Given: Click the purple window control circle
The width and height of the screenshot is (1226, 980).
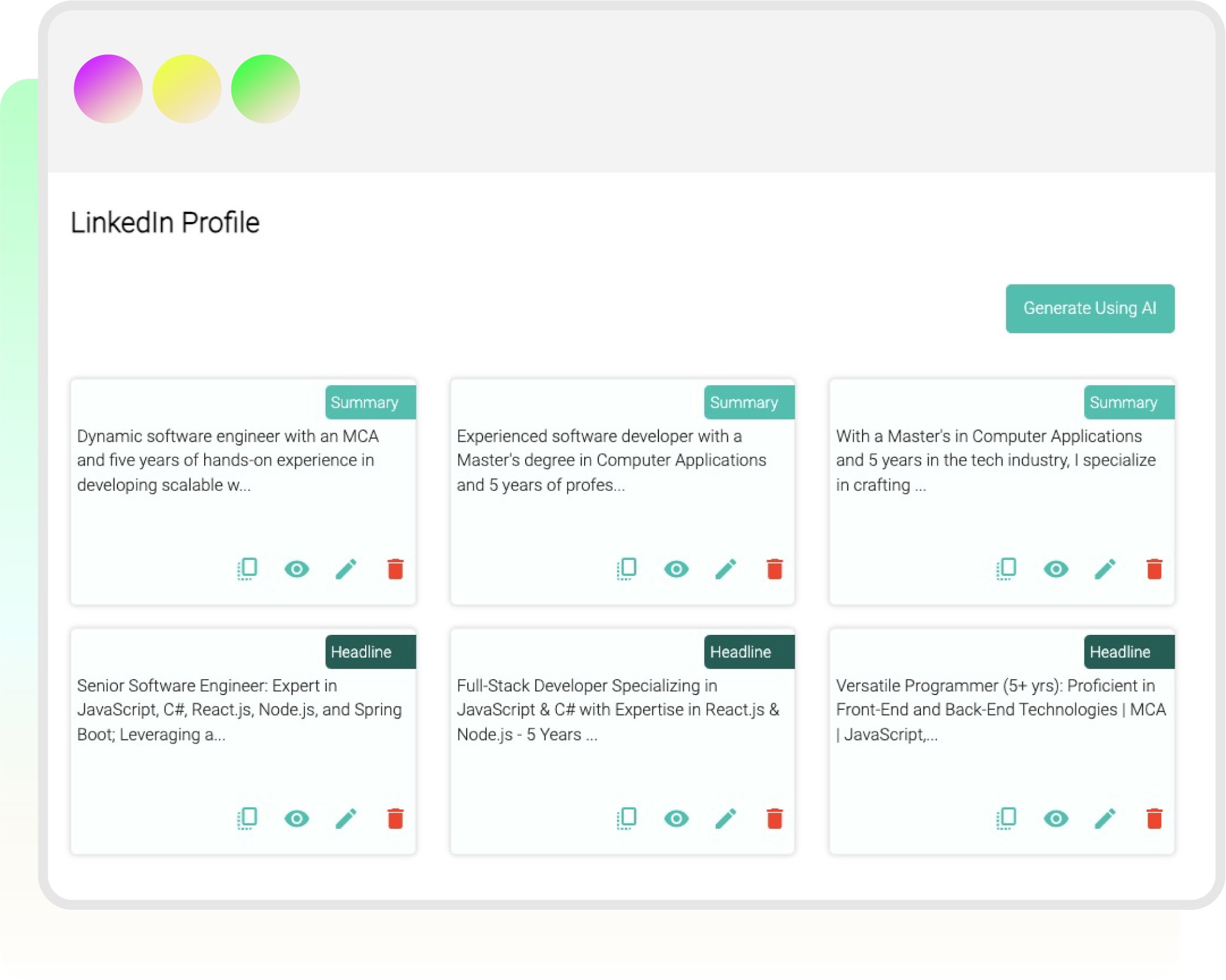Looking at the screenshot, I should point(108,88).
